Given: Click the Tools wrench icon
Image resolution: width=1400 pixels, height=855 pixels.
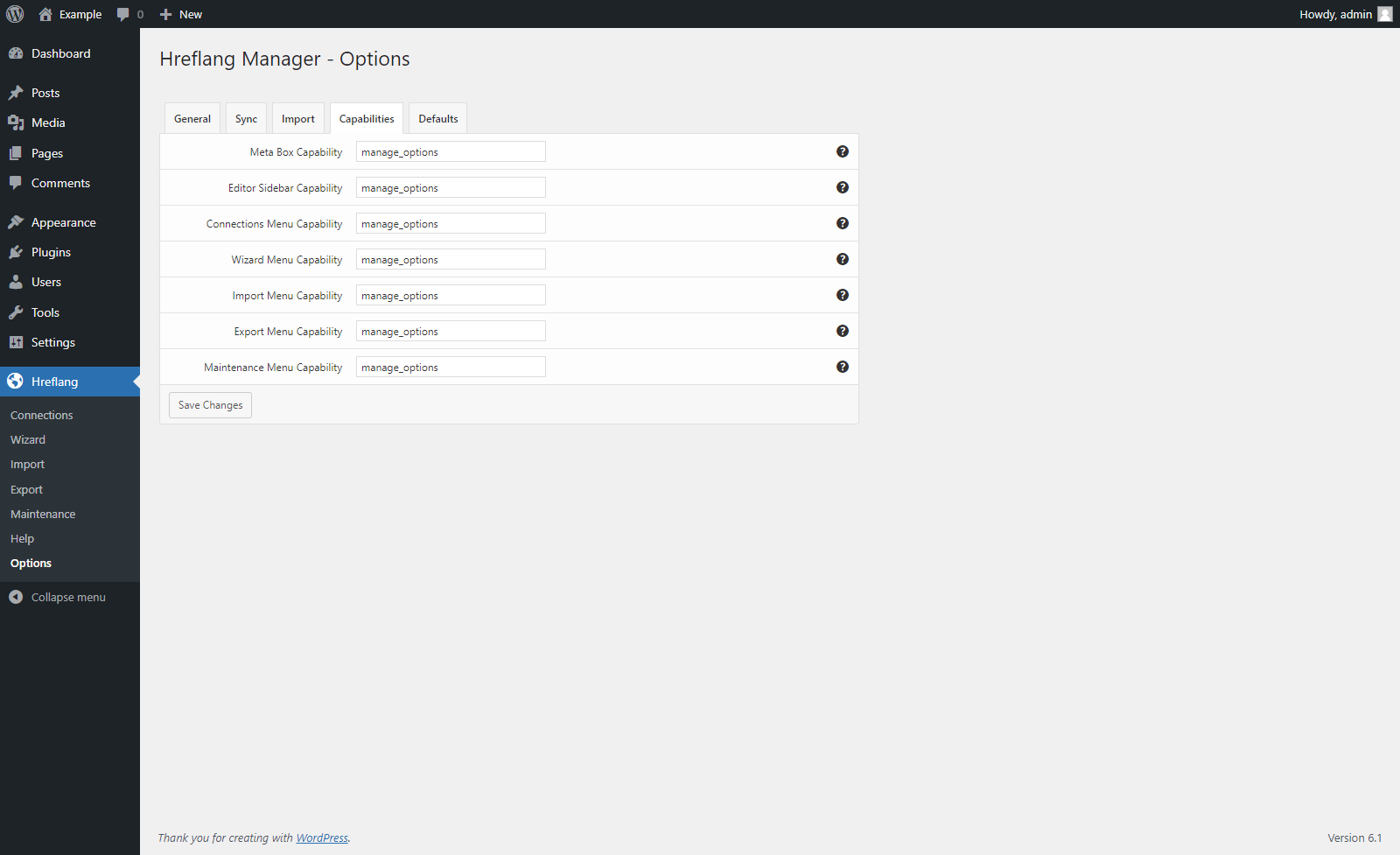Looking at the screenshot, I should point(16,312).
